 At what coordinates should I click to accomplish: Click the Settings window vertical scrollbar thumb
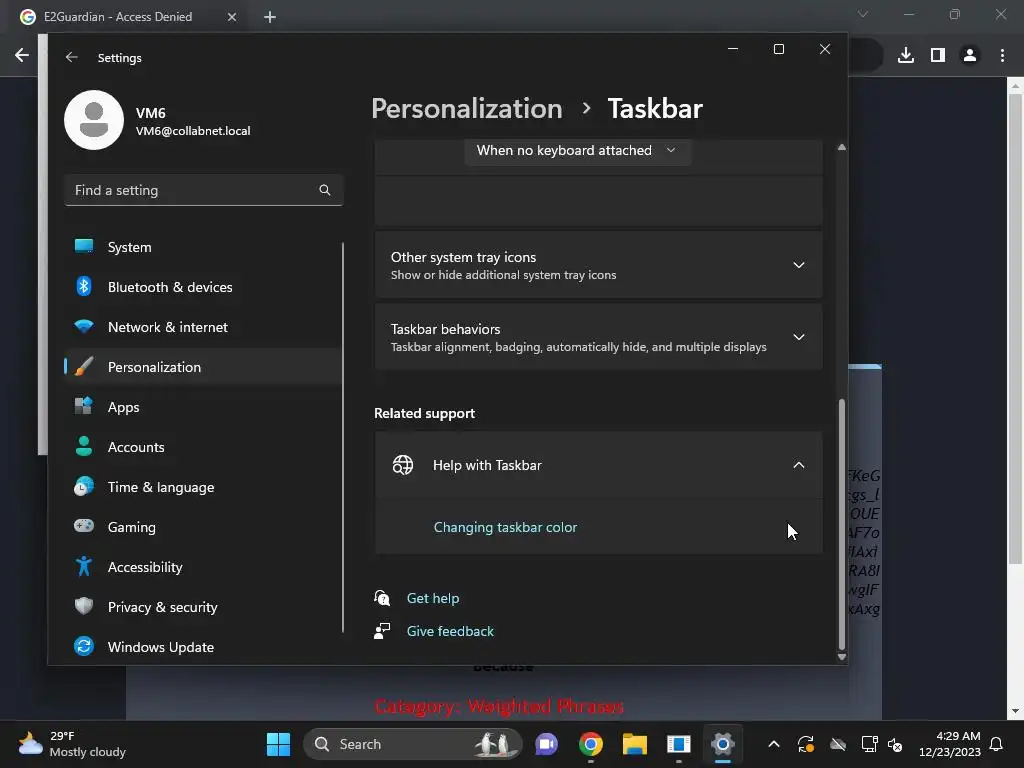(x=842, y=522)
